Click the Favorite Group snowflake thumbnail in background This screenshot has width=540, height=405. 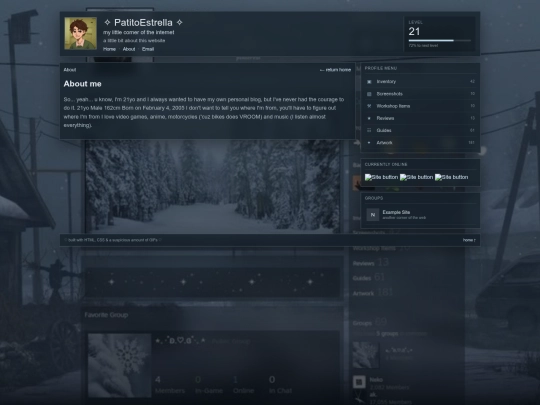119,365
